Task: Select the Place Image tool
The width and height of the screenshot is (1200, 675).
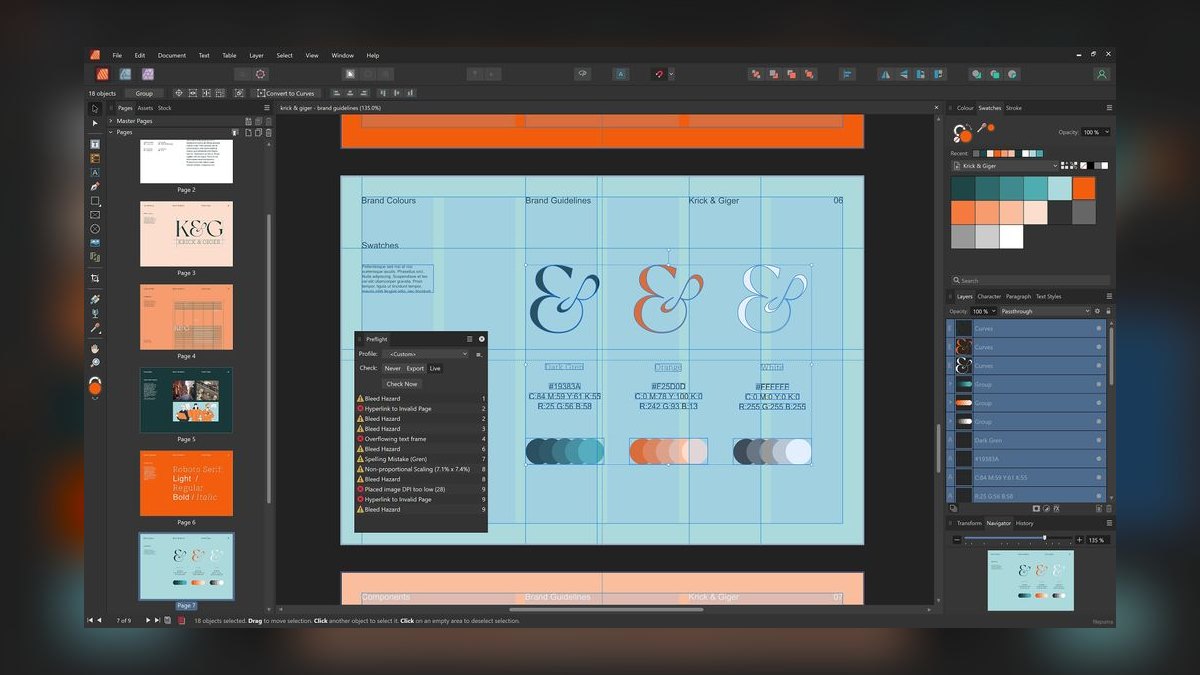Action: point(95,242)
